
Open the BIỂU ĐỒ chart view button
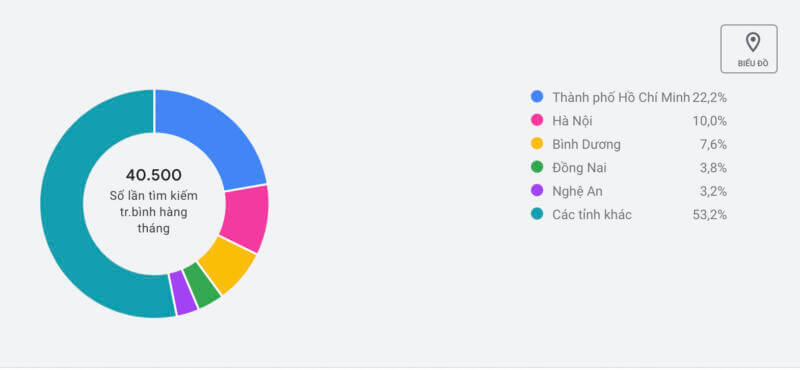click(749, 49)
